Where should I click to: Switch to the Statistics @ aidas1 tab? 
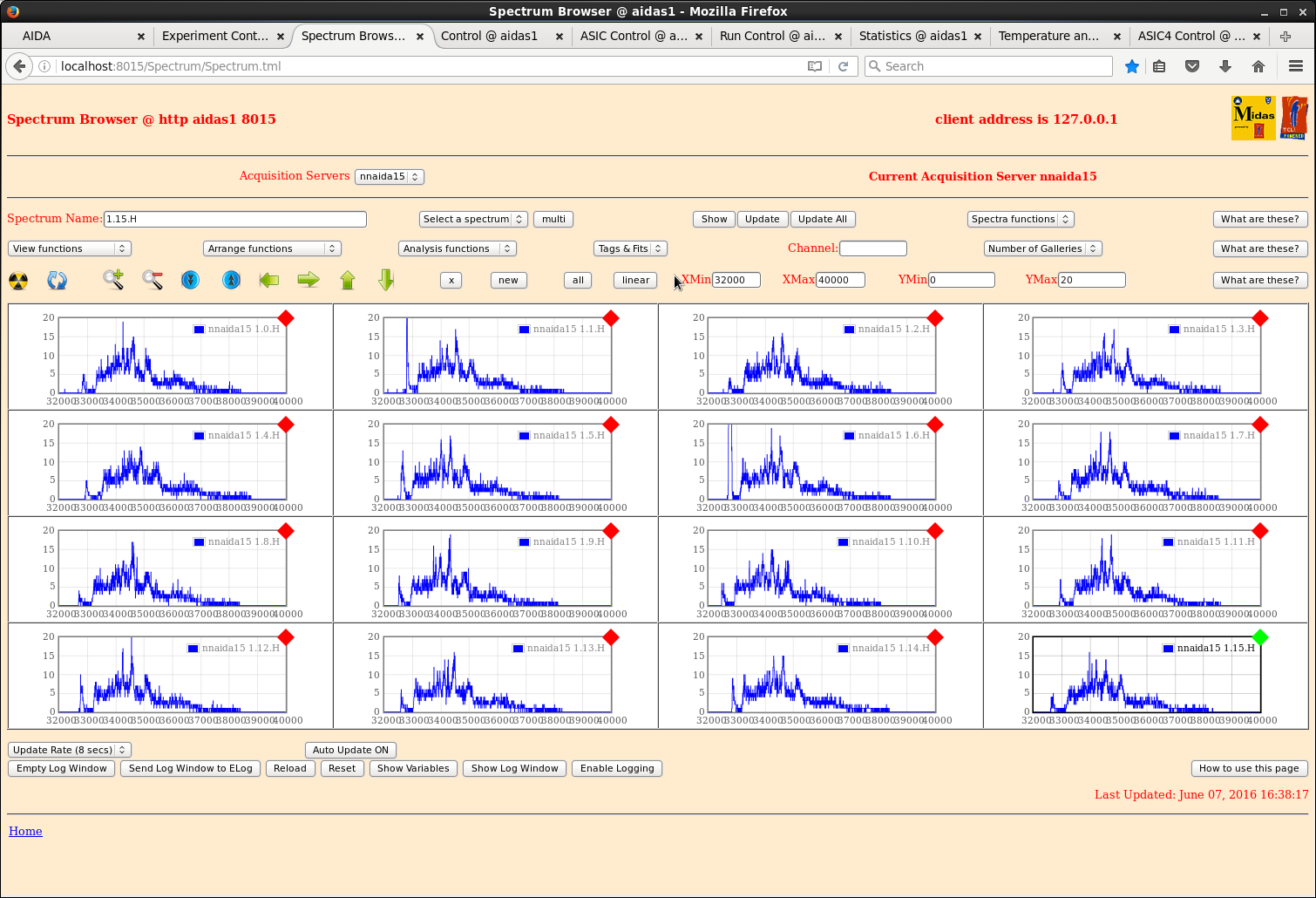[912, 36]
